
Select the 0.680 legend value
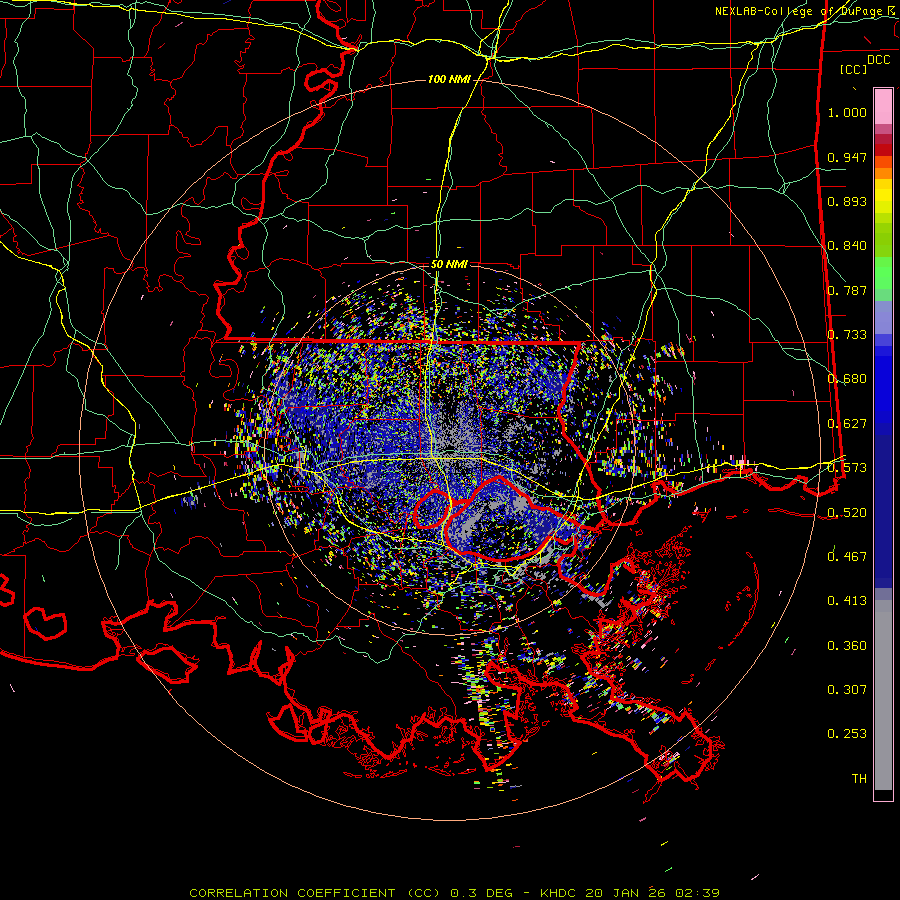click(x=847, y=379)
